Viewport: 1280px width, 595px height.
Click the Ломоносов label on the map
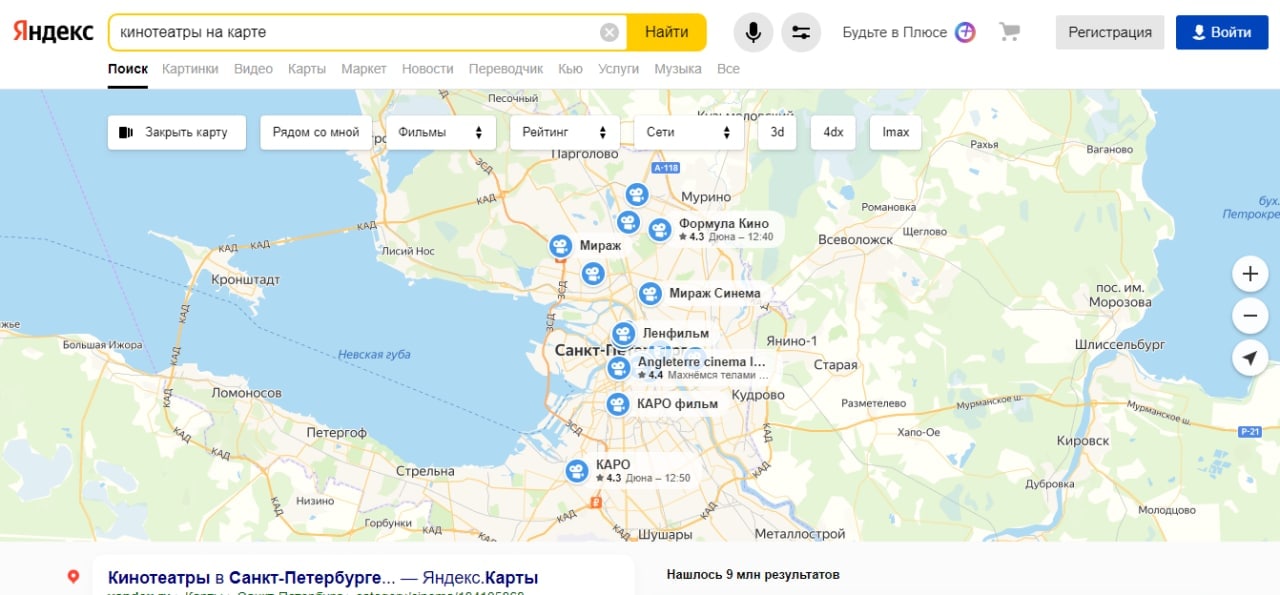[246, 394]
